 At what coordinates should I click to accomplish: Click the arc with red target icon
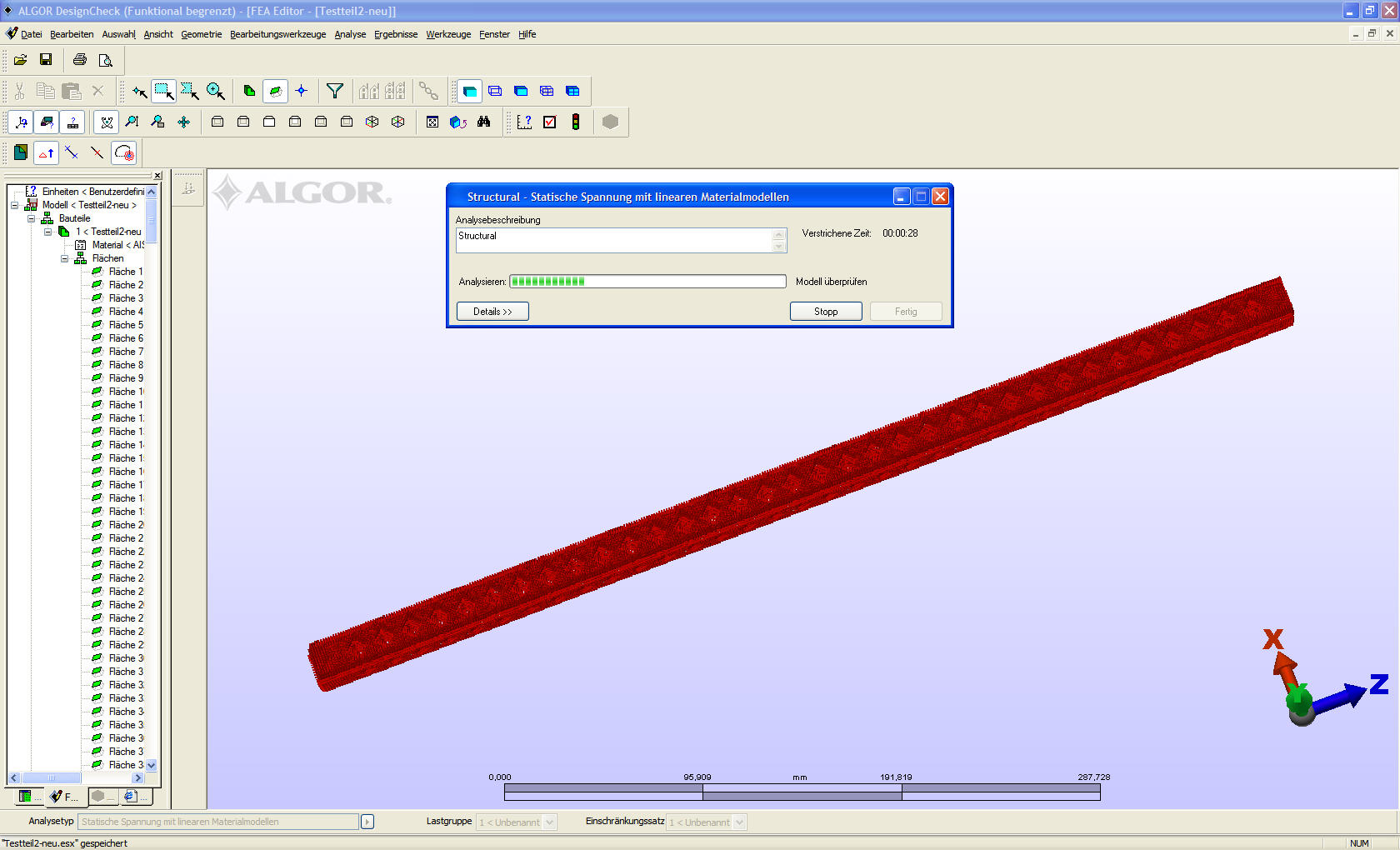(123, 153)
